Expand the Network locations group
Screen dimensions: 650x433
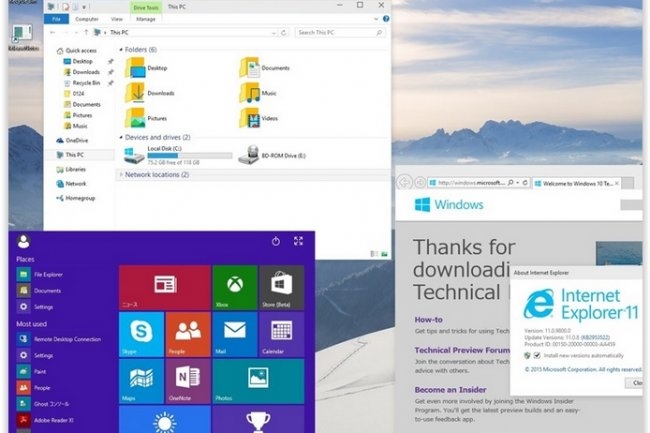121,174
